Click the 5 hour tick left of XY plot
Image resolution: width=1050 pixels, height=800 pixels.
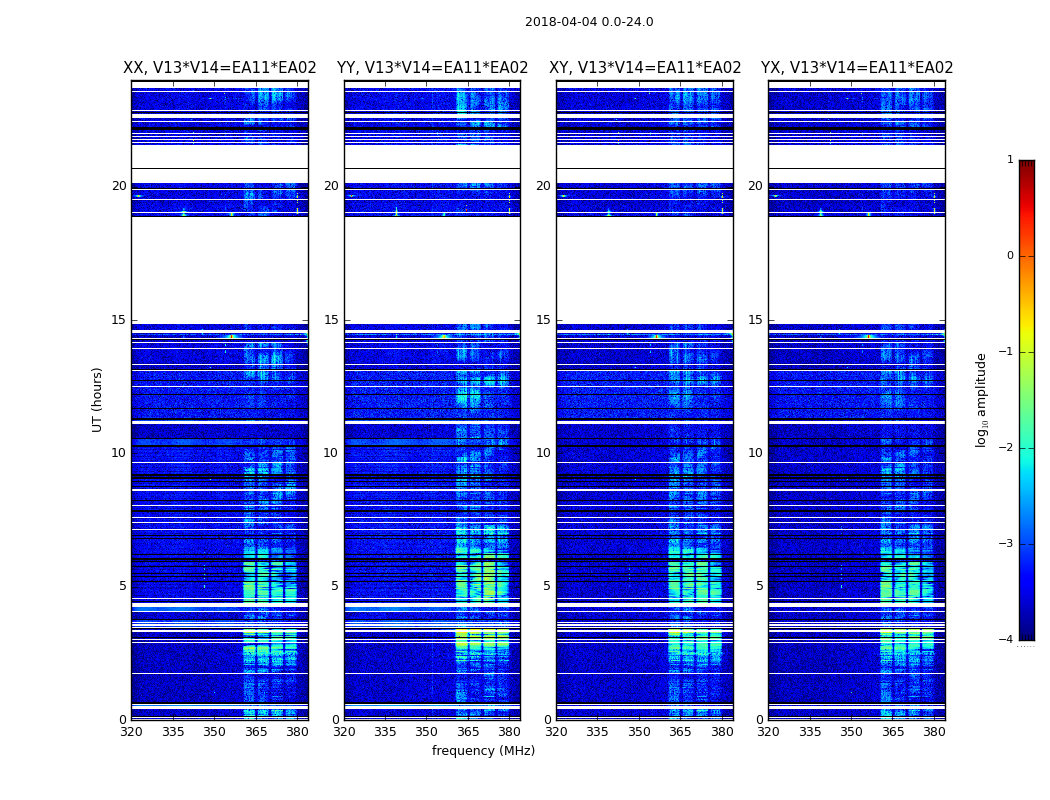547,586
